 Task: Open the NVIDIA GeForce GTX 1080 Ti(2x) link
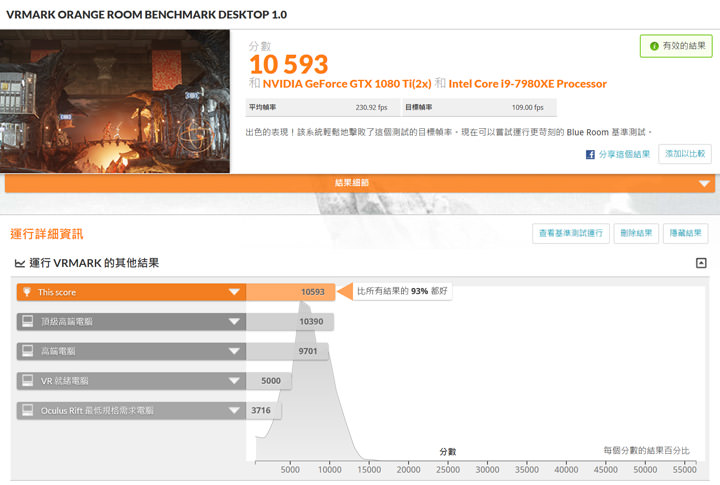[347, 84]
